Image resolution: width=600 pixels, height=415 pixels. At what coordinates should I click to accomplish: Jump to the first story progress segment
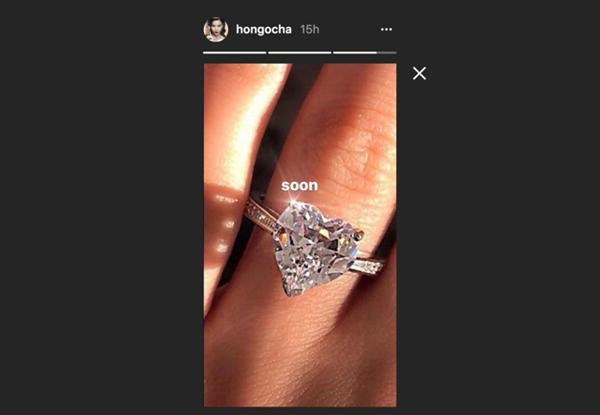point(235,53)
